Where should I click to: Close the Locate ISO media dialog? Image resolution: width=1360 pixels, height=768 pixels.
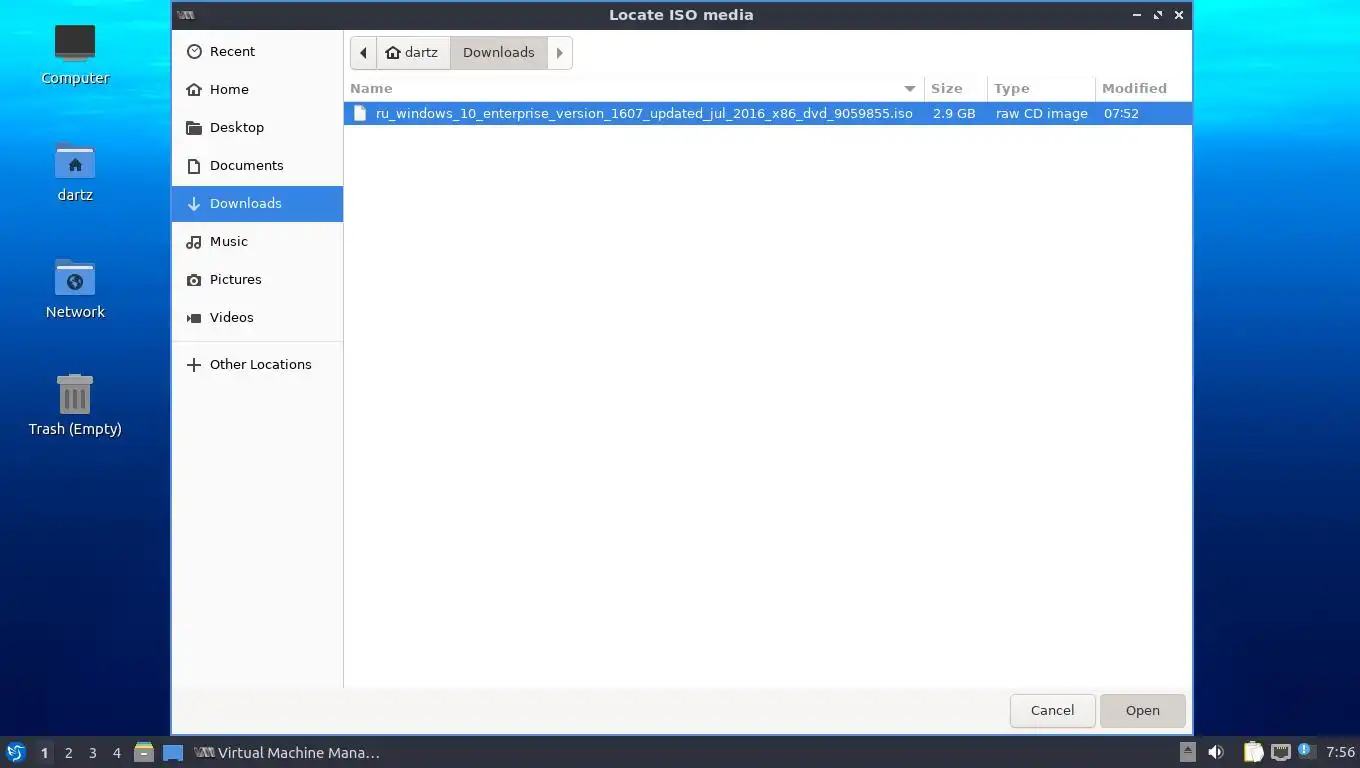click(1179, 15)
